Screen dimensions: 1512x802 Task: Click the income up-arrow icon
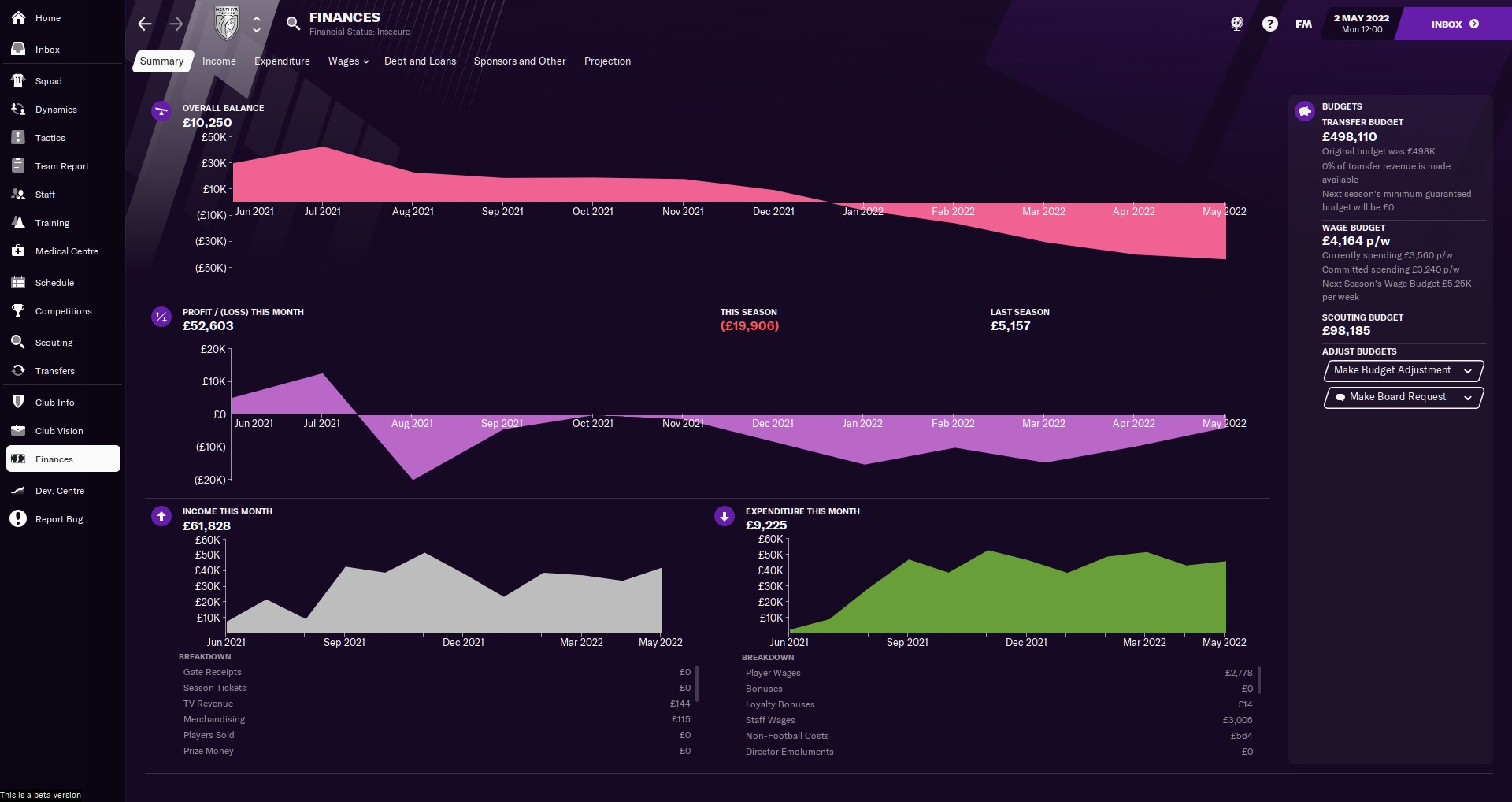tap(161, 516)
